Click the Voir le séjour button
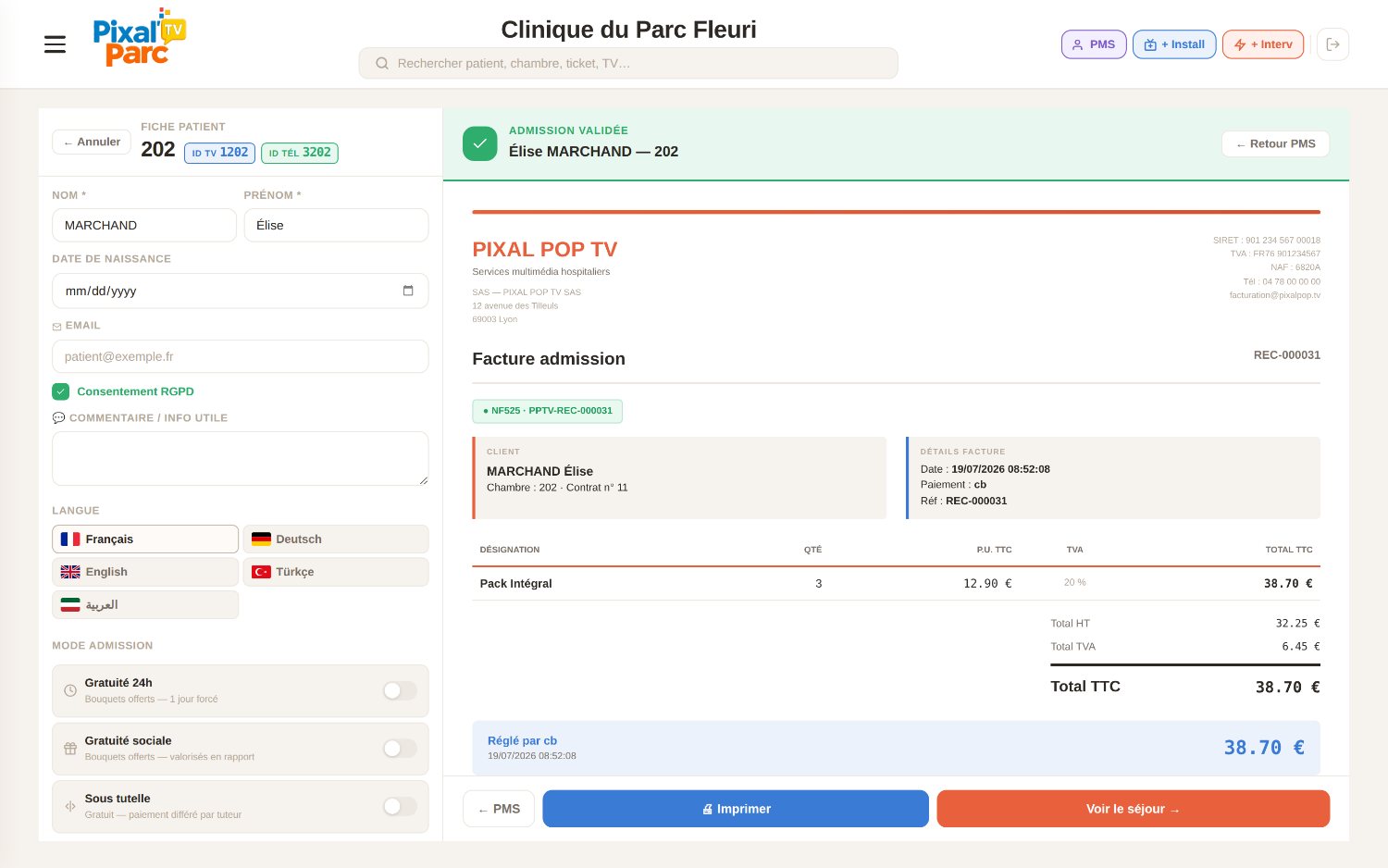 [1134, 809]
